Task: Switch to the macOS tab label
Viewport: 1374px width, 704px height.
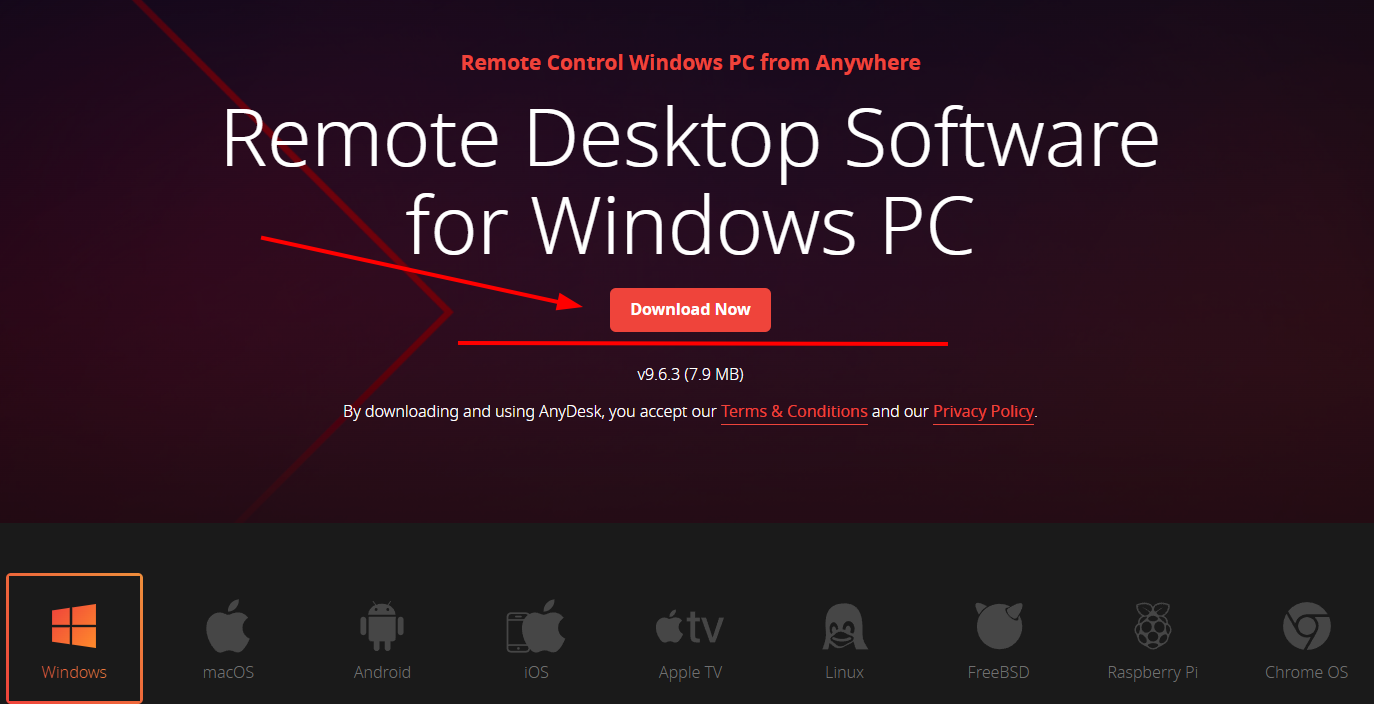Action: point(228,672)
